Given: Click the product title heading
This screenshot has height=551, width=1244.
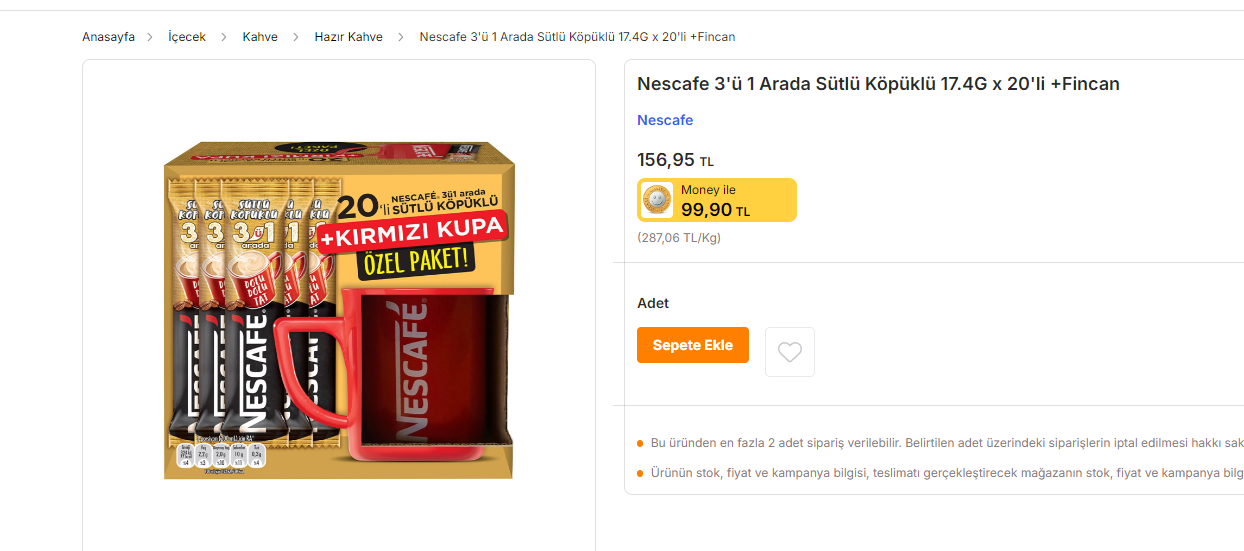Looking at the screenshot, I should coord(878,84).
